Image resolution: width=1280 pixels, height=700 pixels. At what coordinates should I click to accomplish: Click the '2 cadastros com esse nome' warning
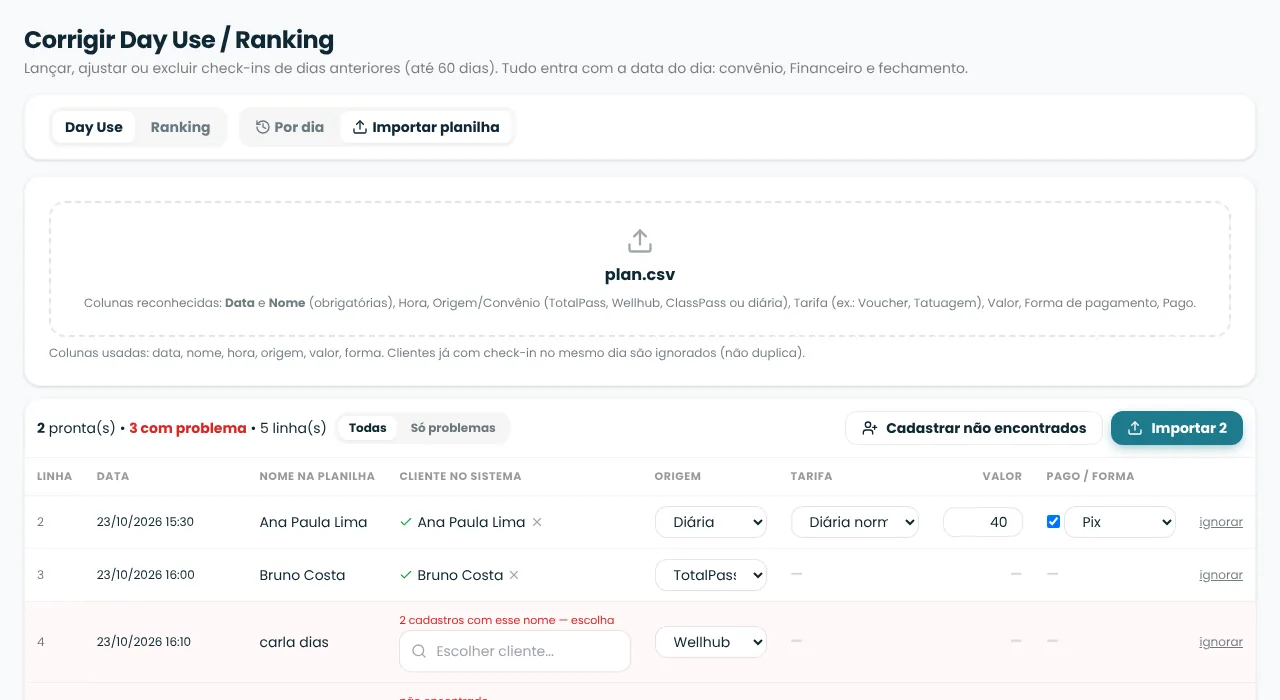point(506,620)
